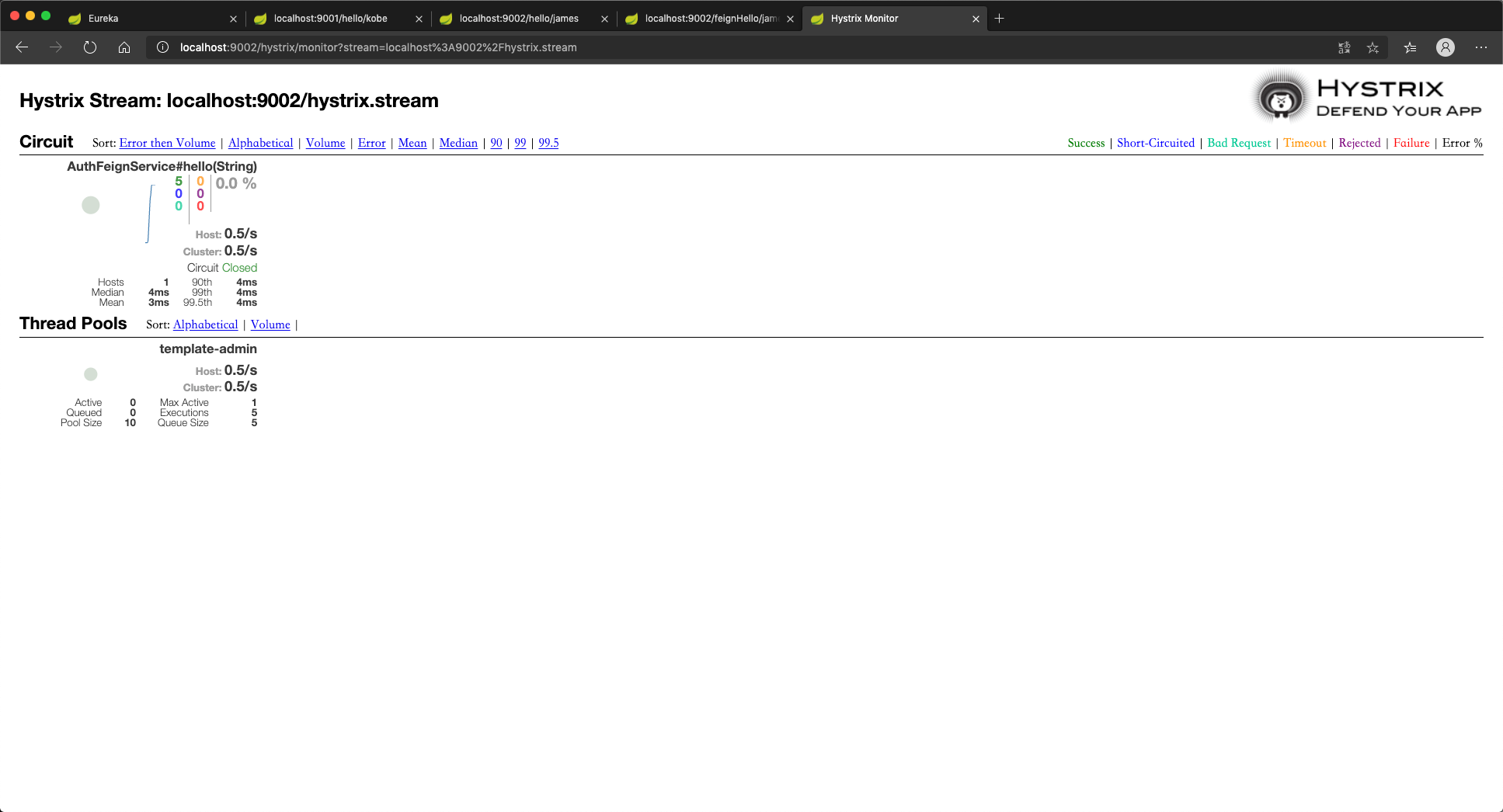Click the green success count 5
Viewport: 1503px width, 812px height.
click(x=179, y=181)
